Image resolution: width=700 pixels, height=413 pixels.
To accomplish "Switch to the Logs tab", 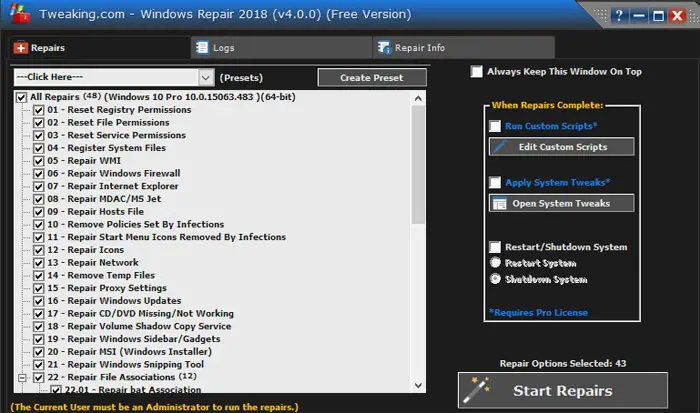I will [x=281, y=48].
